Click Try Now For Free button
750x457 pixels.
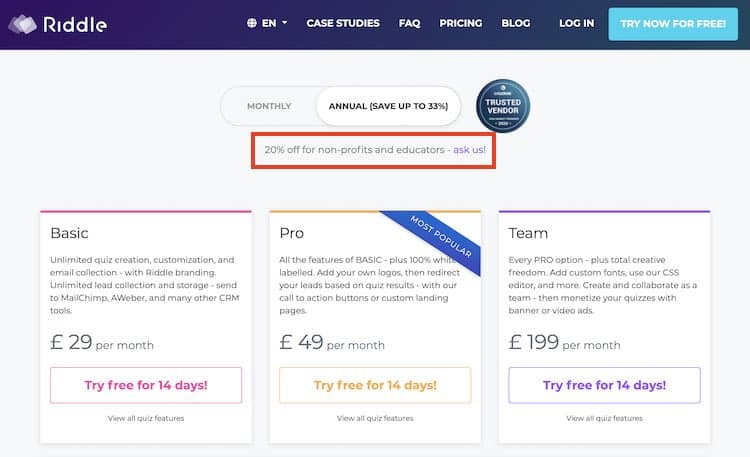673,24
